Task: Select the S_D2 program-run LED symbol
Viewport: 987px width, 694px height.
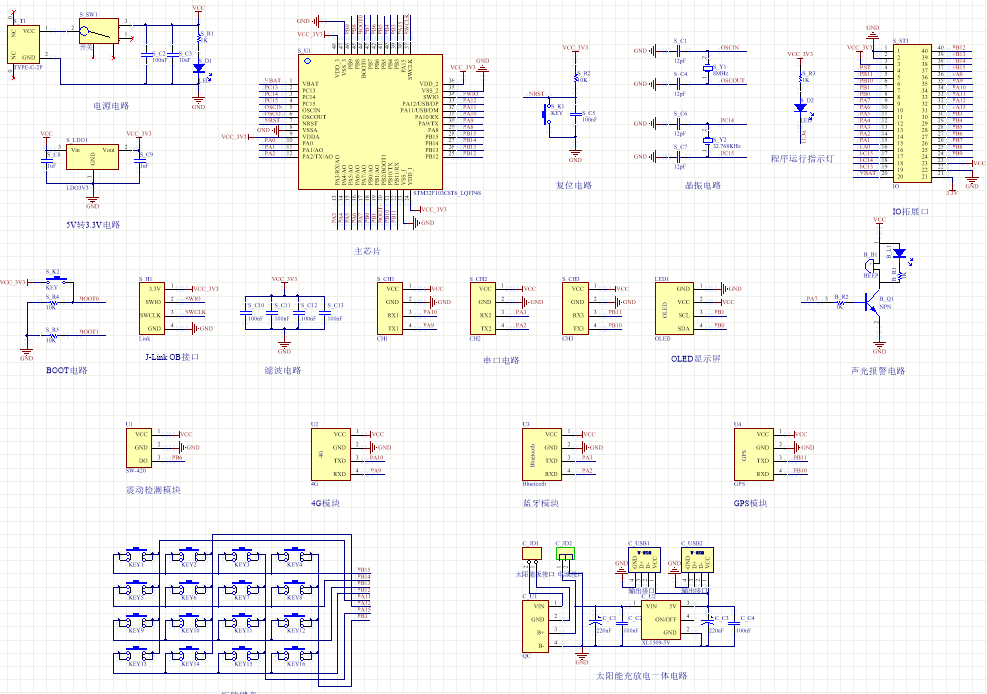Action: coord(801,108)
